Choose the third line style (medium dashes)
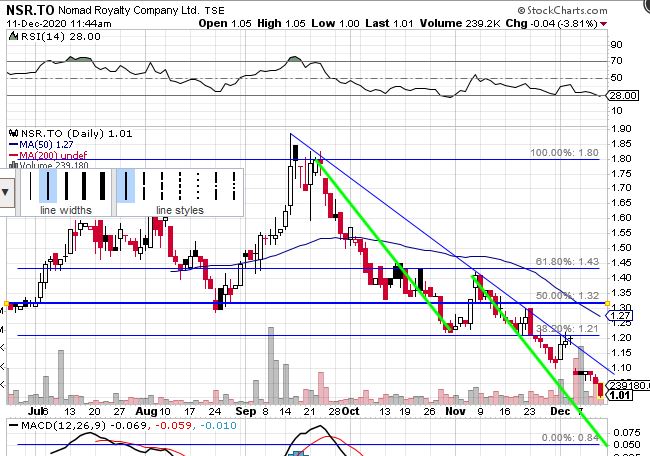The width and height of the screenshot is (650, 456). [x=162, y=186]
